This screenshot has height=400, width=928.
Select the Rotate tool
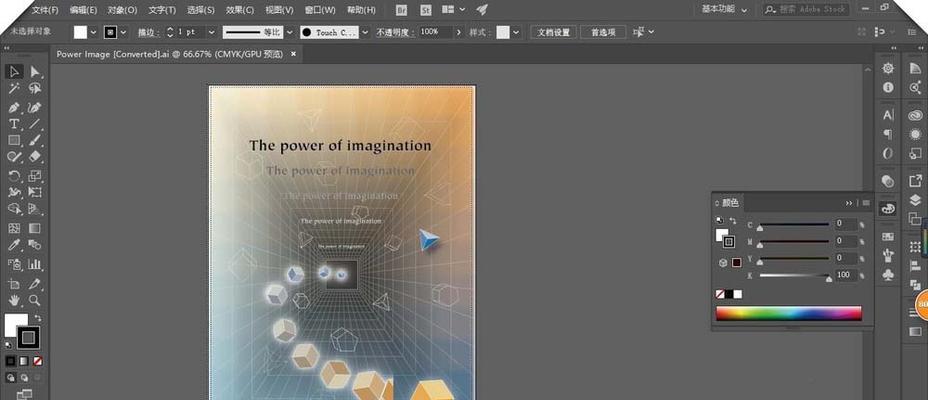[x=14, y=176]
